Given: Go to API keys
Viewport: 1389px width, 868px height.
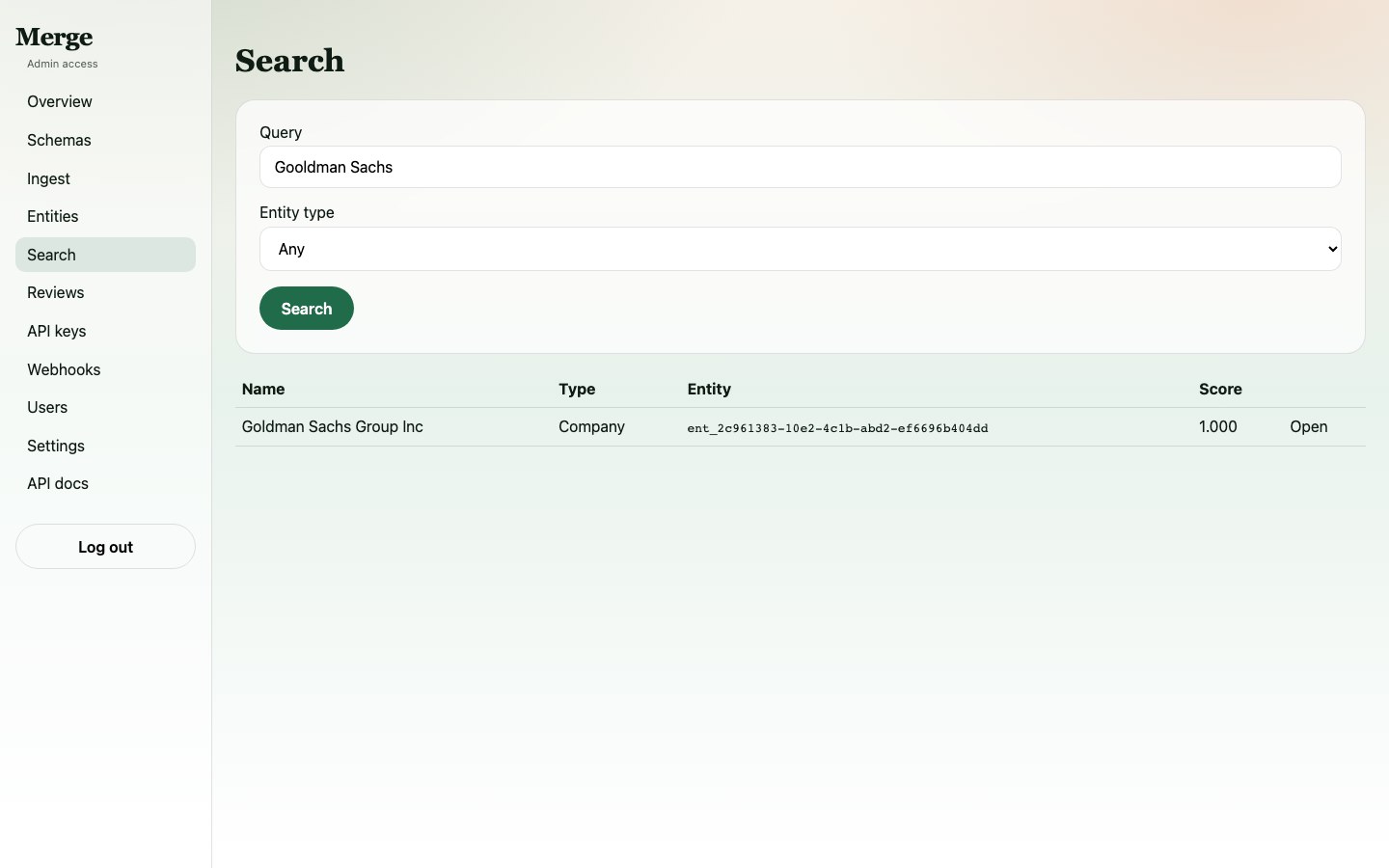Looking at the screenshot, I should click(x=105, y=331).
